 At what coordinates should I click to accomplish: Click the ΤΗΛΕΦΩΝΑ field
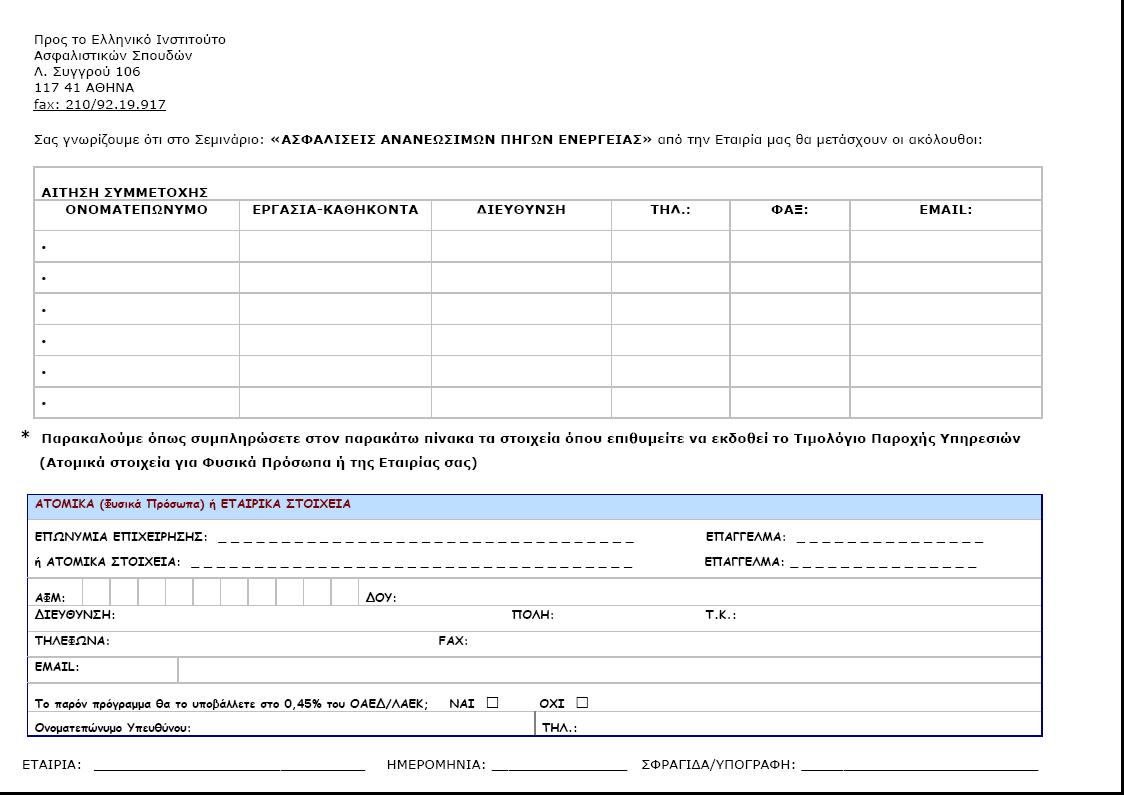click(x=270, y=641)
